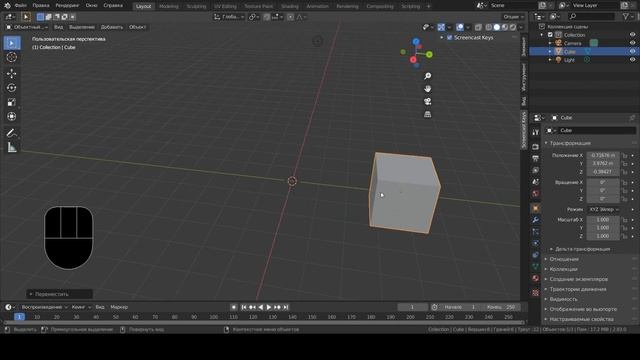
Task: Select the Measure tool
Action: click(12, 147)
